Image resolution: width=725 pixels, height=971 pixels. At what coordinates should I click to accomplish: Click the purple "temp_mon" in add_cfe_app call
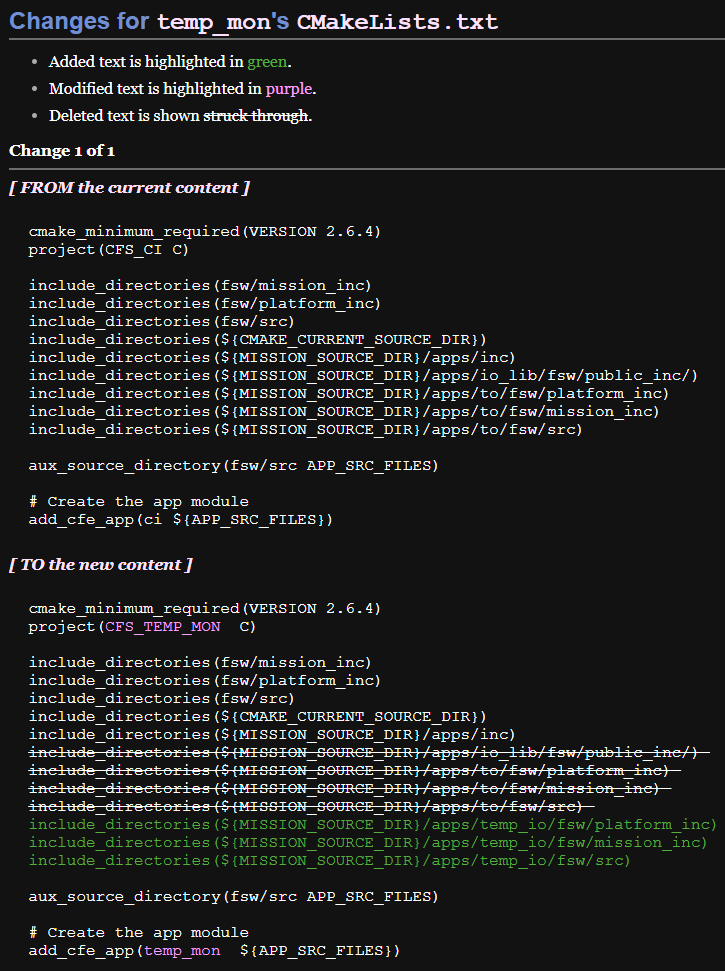click(x=182, y=951)
